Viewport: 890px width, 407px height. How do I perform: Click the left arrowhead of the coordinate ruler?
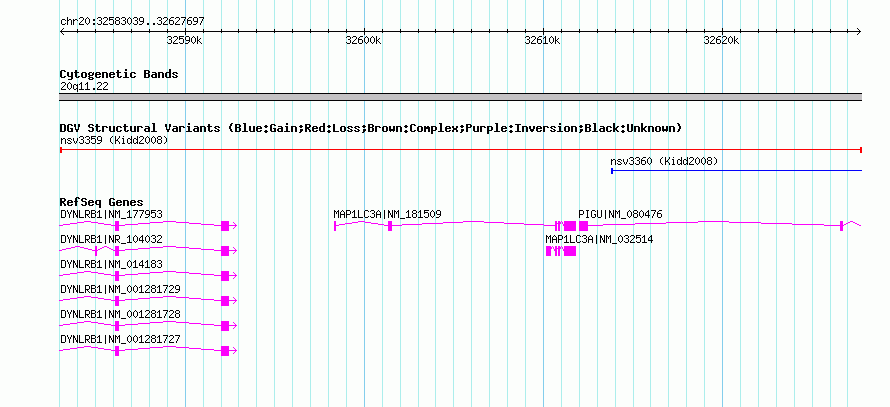pyautogui.click(x=62, y=31)
